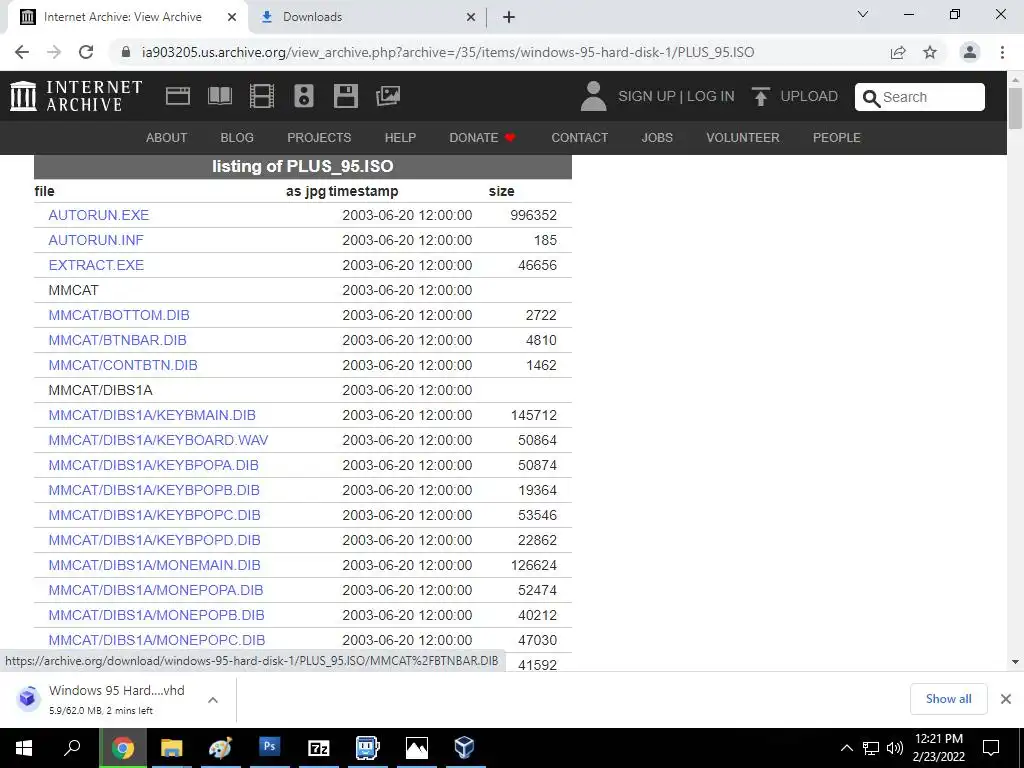Open MMCAT/DIBS1A/KEYBOARD.WAV link
This screenshot has width=1024, height=768.
158,440
